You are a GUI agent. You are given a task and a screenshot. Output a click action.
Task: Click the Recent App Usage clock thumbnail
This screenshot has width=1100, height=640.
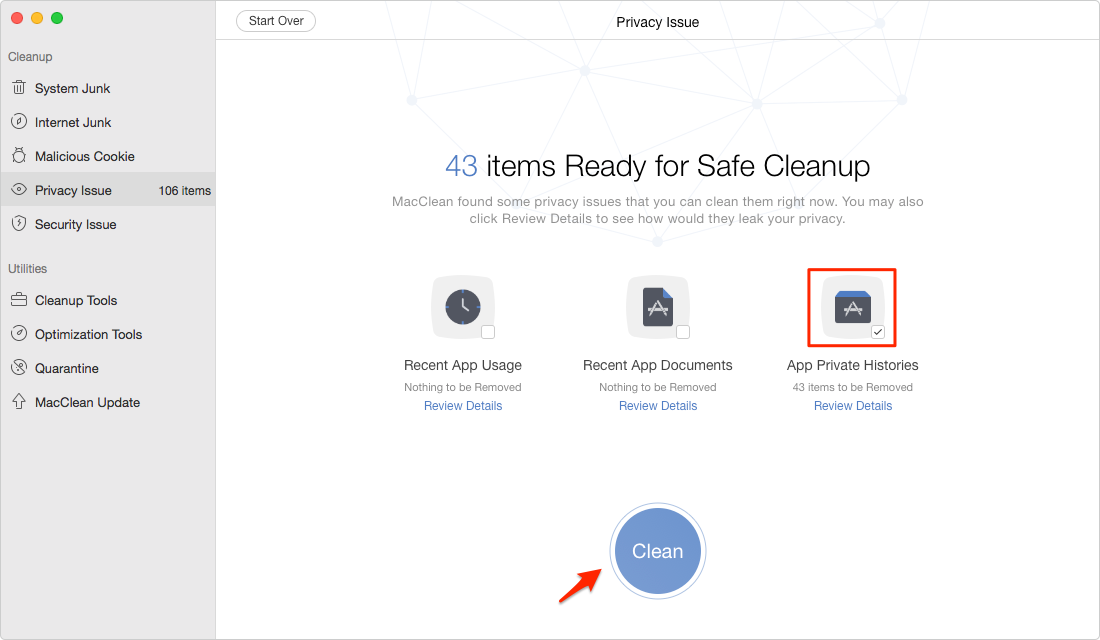462,305
